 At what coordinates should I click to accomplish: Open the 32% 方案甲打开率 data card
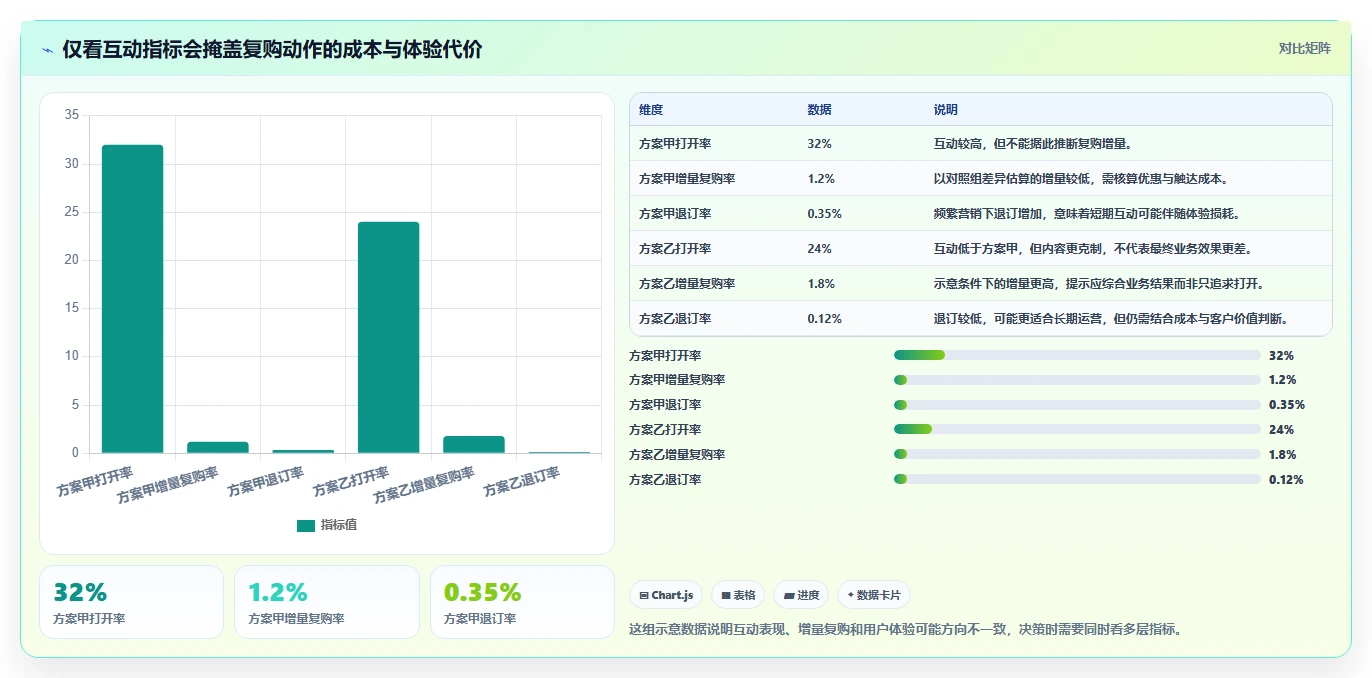[x=131, y=602]
